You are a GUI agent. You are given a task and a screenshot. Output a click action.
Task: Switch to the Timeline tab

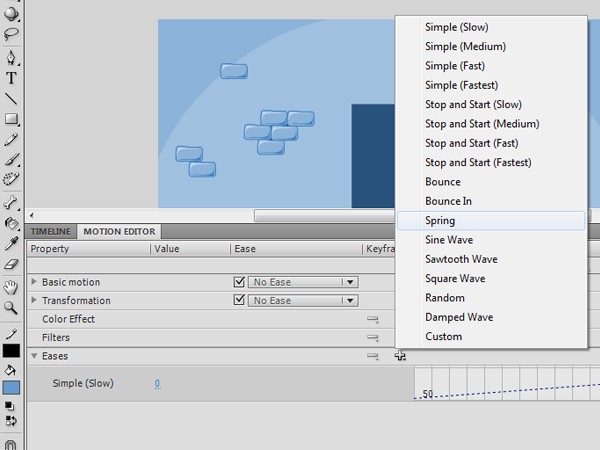(x=51, y=231)
